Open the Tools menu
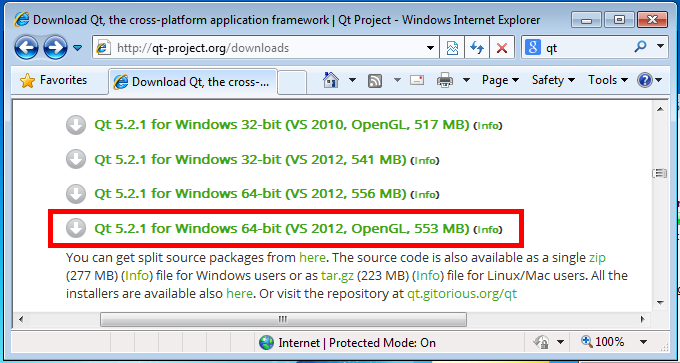680x363 pixels. 608,80
